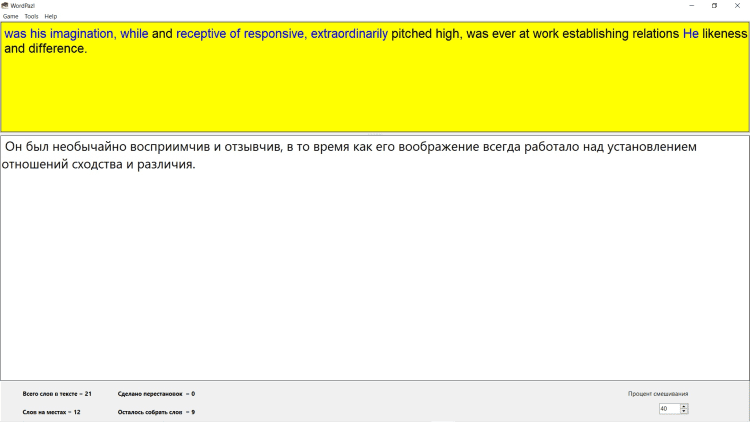The height and width of the screenshot is (422, 750).
Task: Increase the mixing percent with up arrow
Action: (684, 405)
